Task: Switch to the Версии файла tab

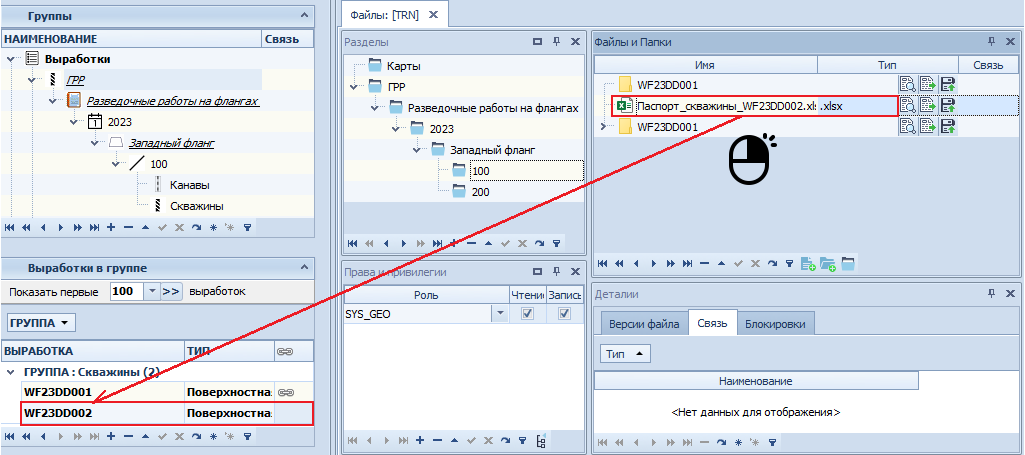Action: [644, 324]
